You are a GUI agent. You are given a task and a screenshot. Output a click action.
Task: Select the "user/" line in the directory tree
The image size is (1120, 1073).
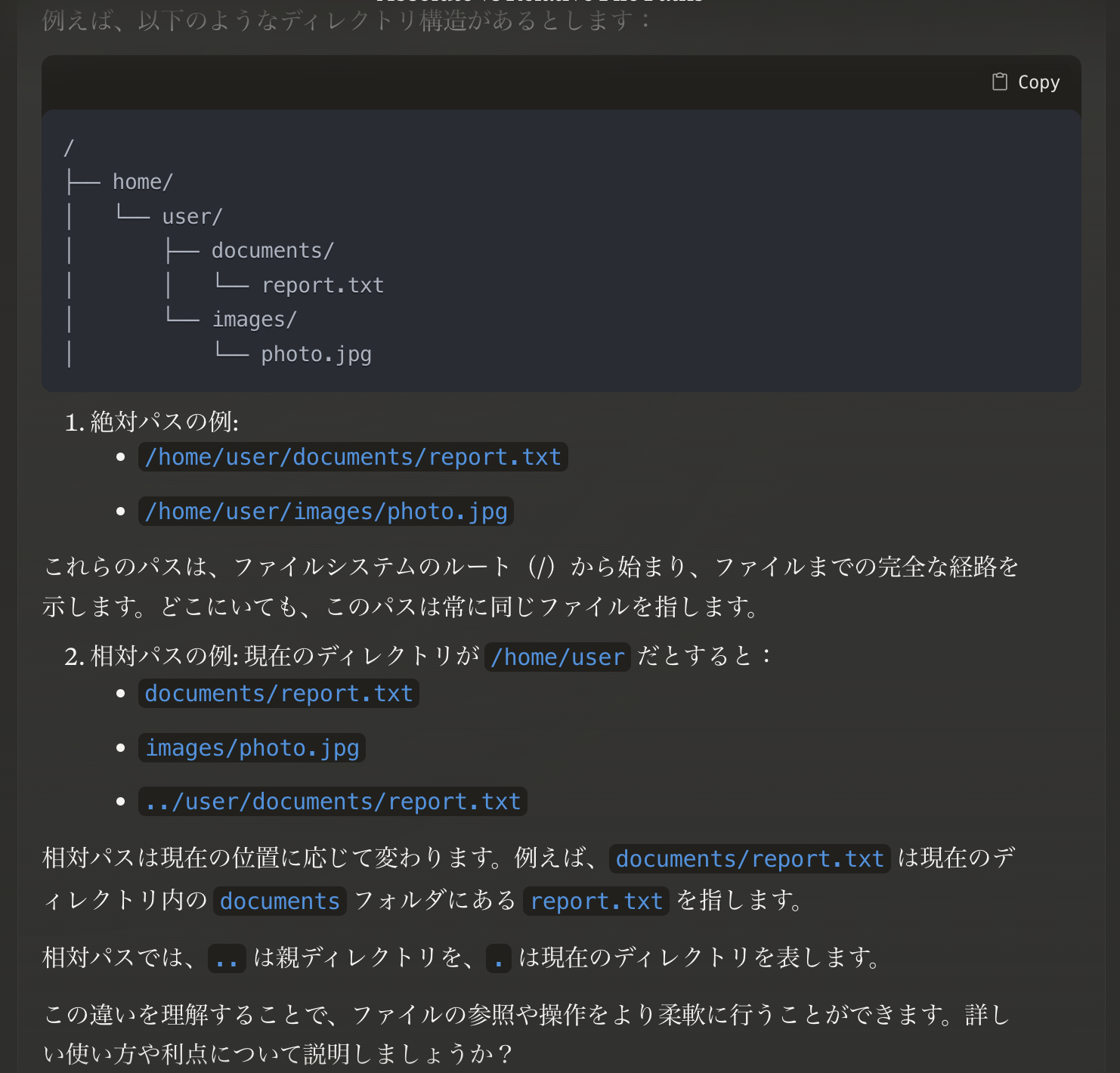pos(192,217)
